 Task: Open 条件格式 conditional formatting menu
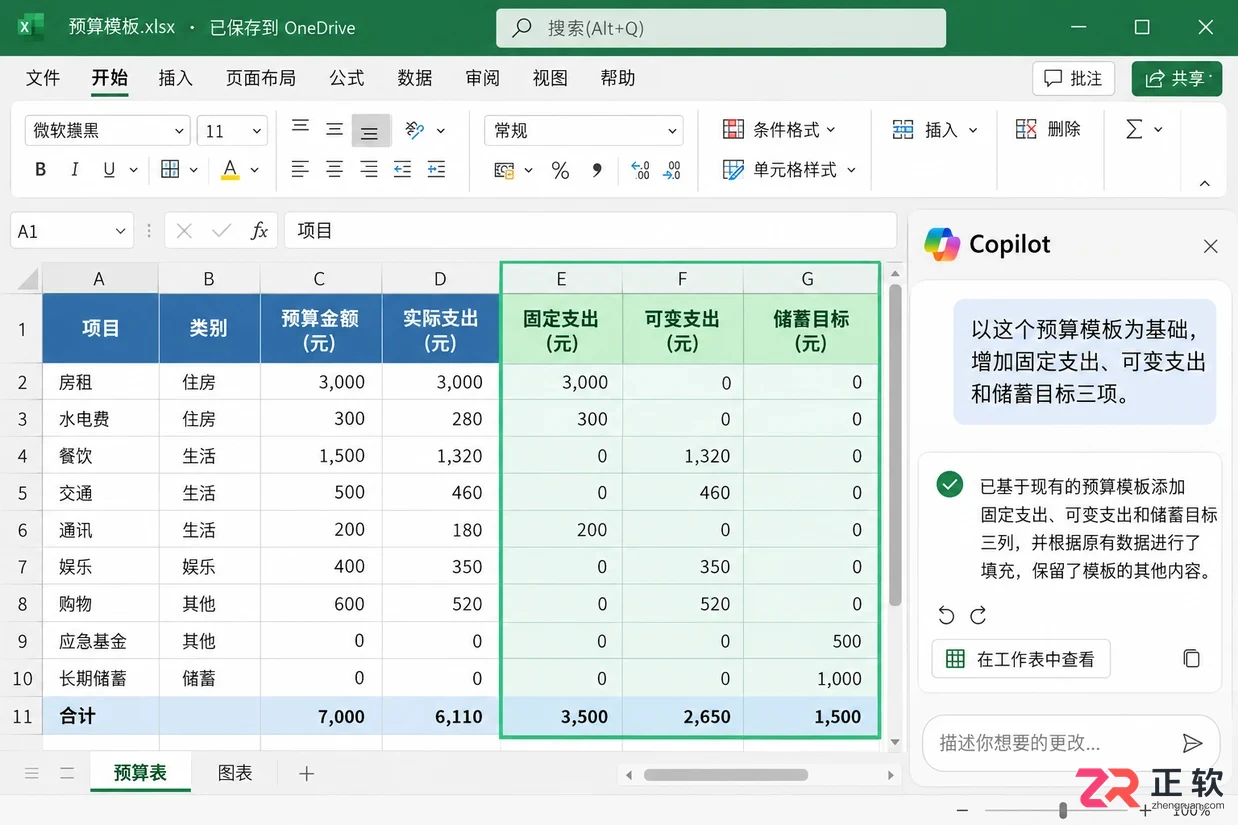[779, 130]
